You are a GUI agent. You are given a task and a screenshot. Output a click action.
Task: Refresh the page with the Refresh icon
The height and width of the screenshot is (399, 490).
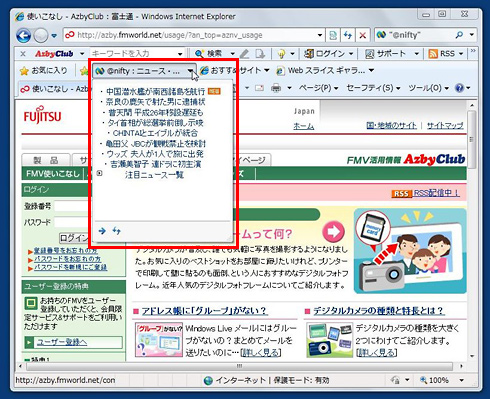348,35
